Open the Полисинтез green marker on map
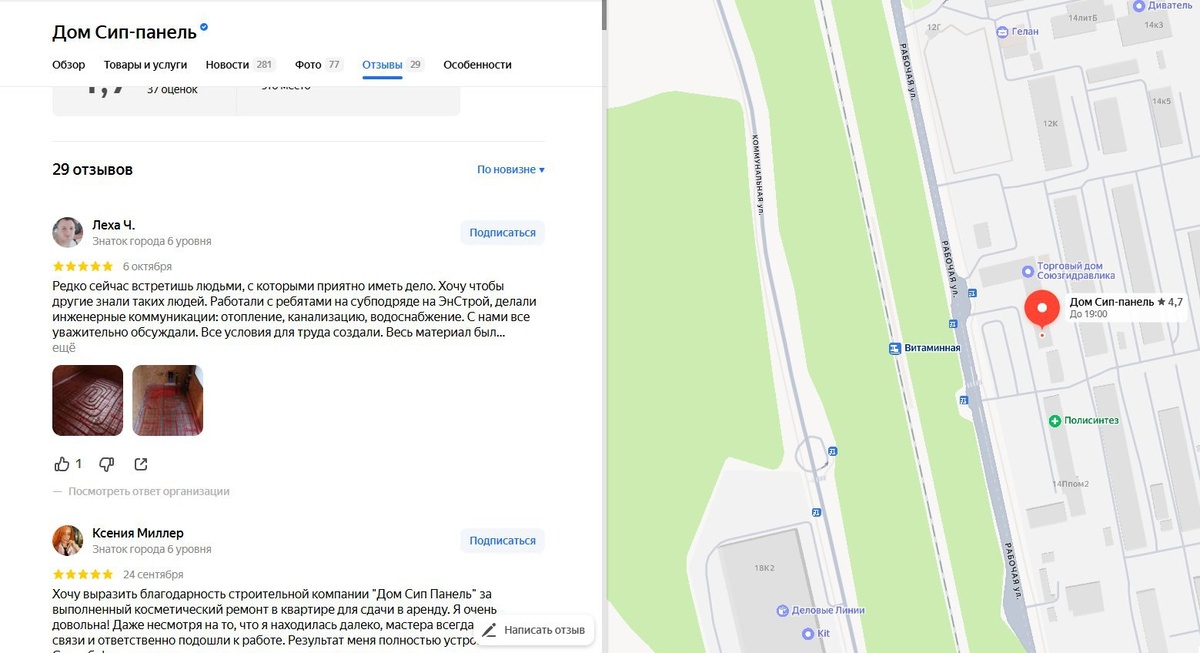Image resolution: width=1200 pixels, height=653 pixels. coord(1054,421)
